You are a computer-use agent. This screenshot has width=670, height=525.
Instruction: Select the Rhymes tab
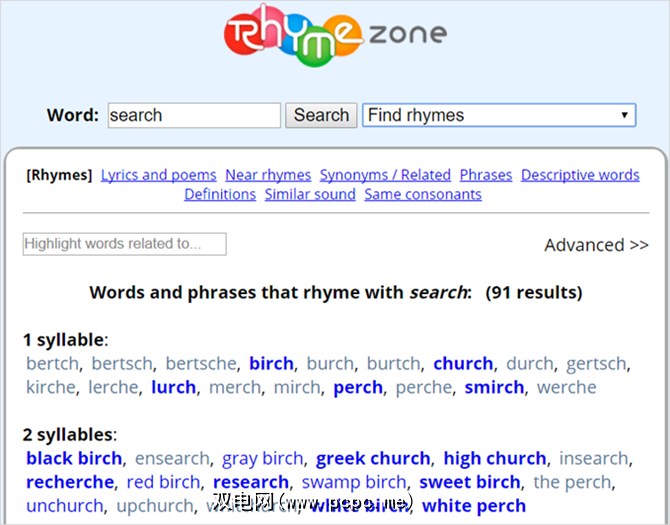pyautogui.click(x=59, y=175)
